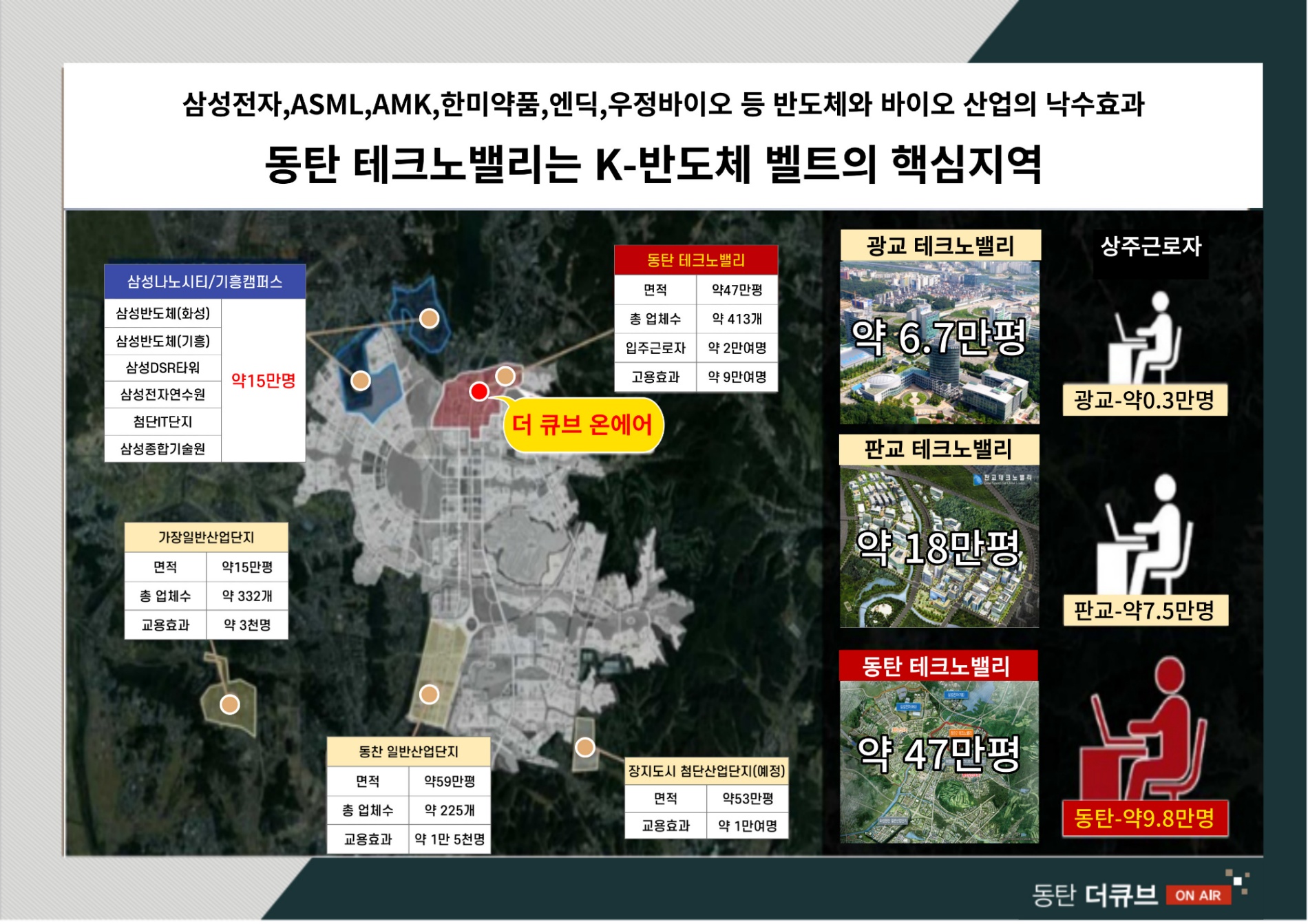Click the orange marker on the olive 가장일반산업단지 zone

tap(229, 704)
